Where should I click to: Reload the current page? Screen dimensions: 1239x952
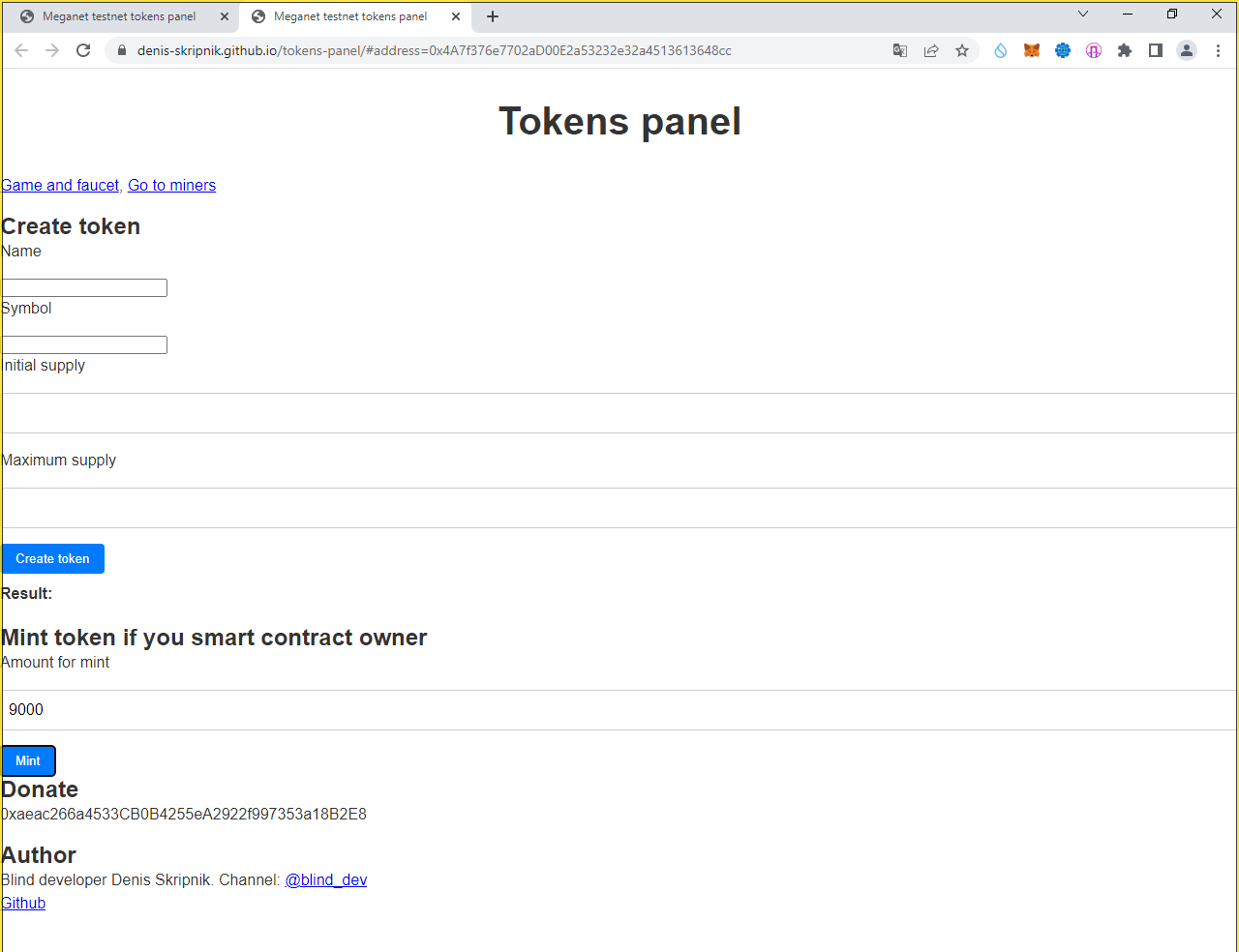[x=83, y=50]
